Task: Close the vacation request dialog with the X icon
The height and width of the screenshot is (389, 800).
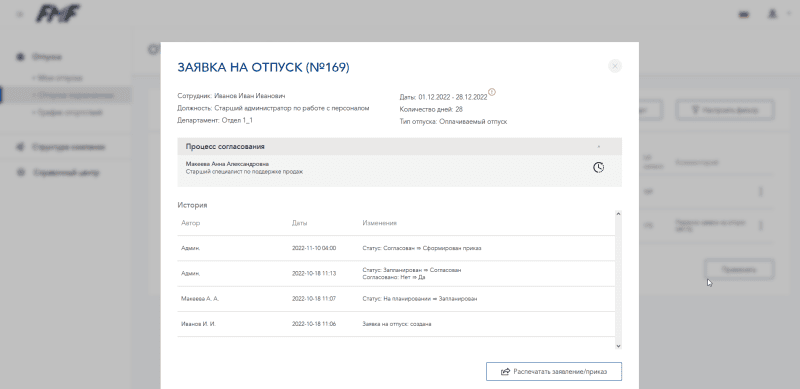Action: coord(615,66)
